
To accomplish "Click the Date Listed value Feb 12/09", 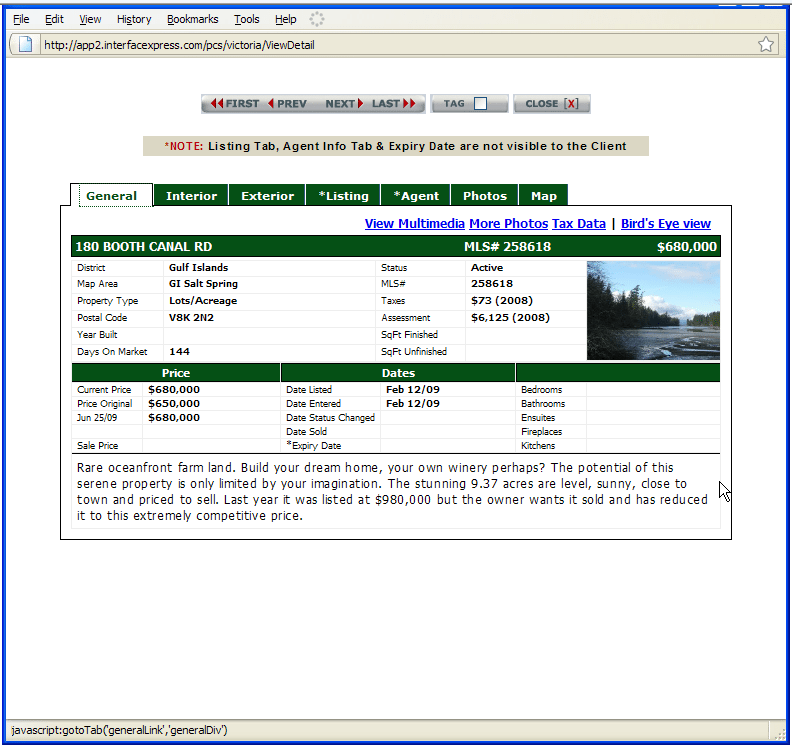I will pyautogui.click(x=413, y=389).
